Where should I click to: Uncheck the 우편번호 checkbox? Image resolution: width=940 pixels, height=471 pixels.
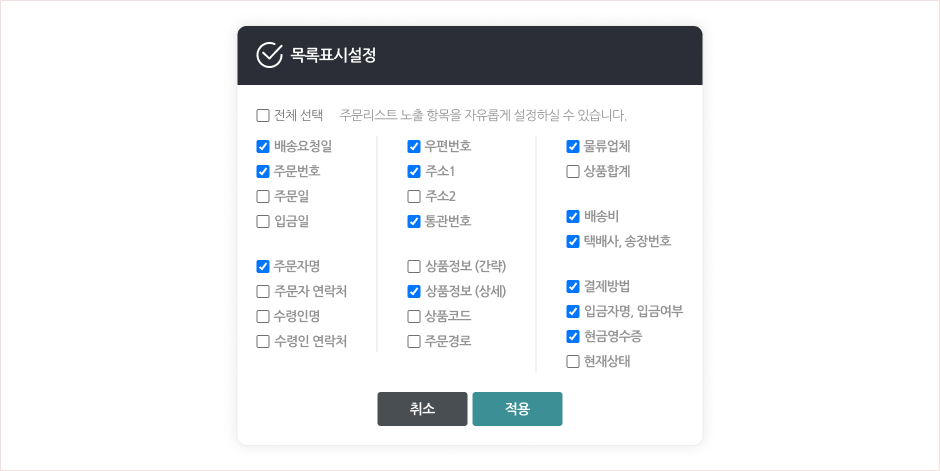coord(414,146)
